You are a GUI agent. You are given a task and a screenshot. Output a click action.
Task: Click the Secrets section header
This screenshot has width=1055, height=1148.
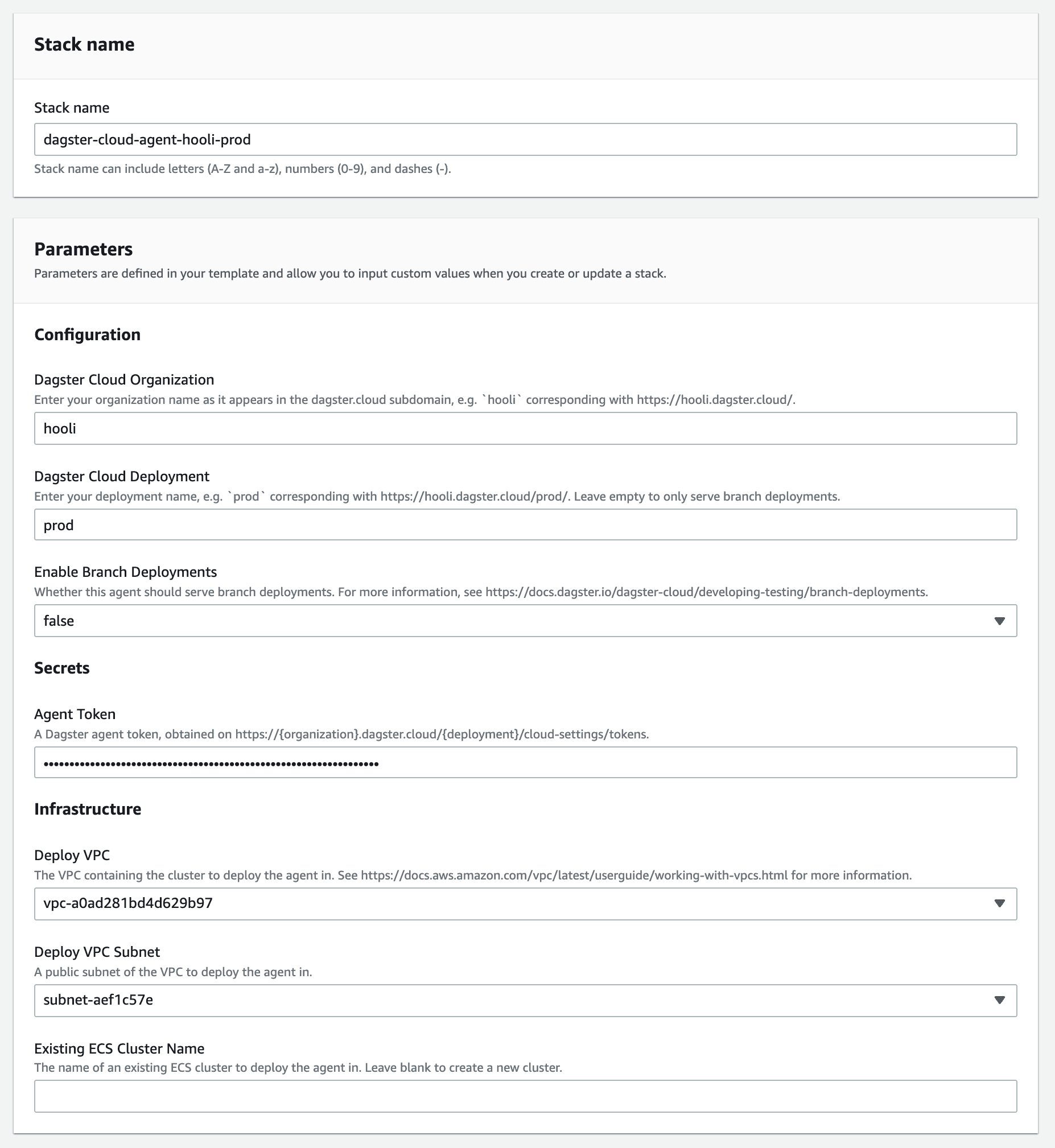(x=61, y=667)
